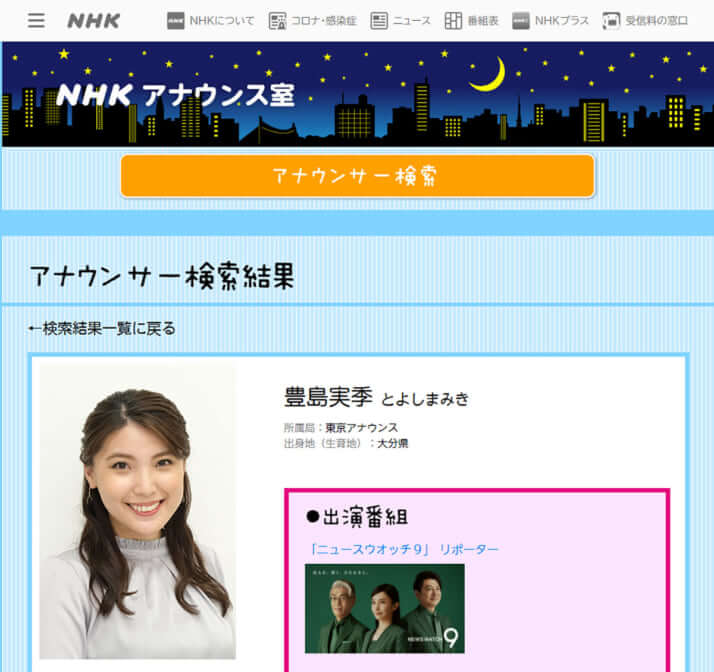Click the name 豊島実季
This screenshot has width=714, height=672.
328,397
